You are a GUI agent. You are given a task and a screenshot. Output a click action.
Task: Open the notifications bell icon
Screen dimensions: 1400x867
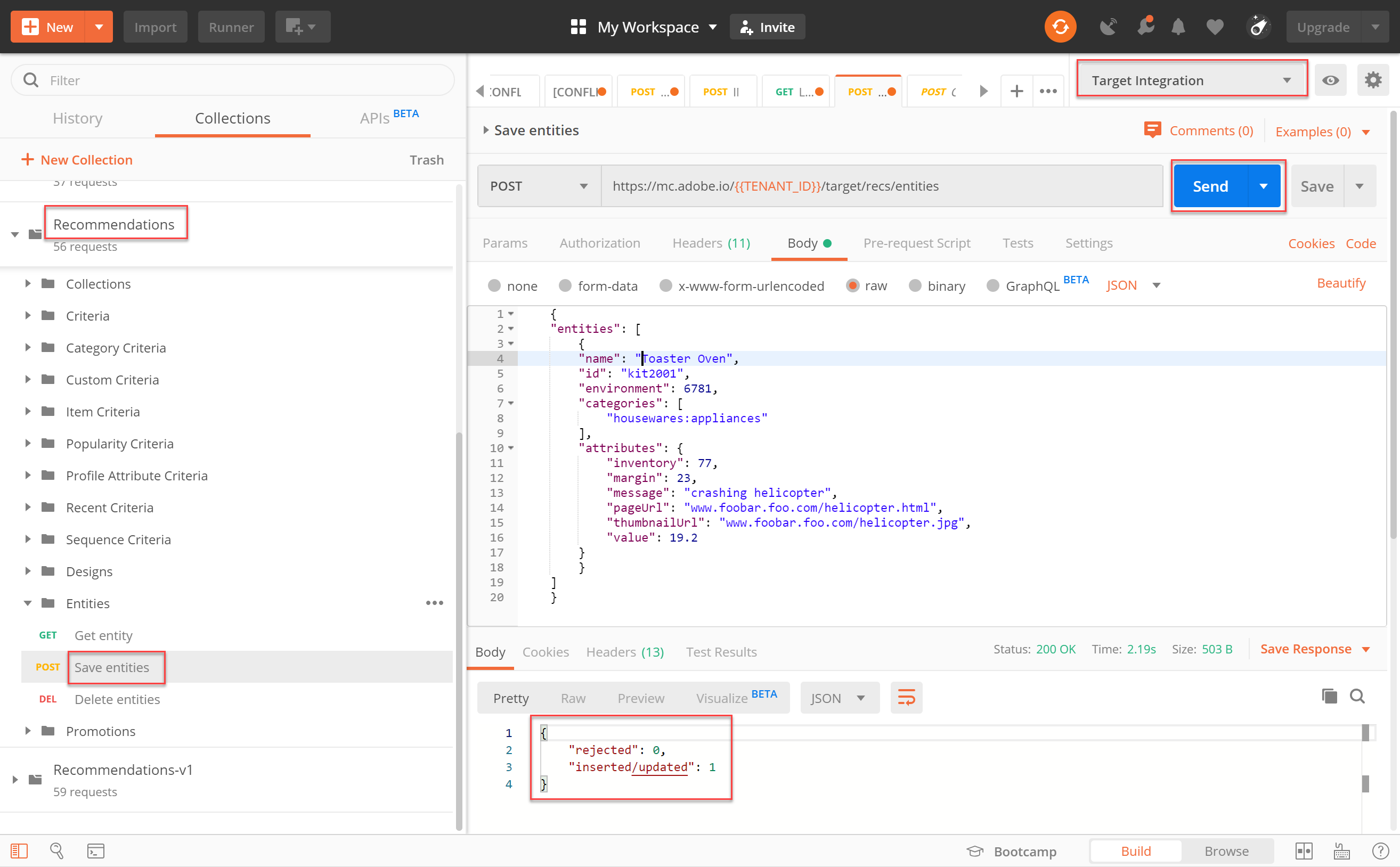[x=1178, y=27]
